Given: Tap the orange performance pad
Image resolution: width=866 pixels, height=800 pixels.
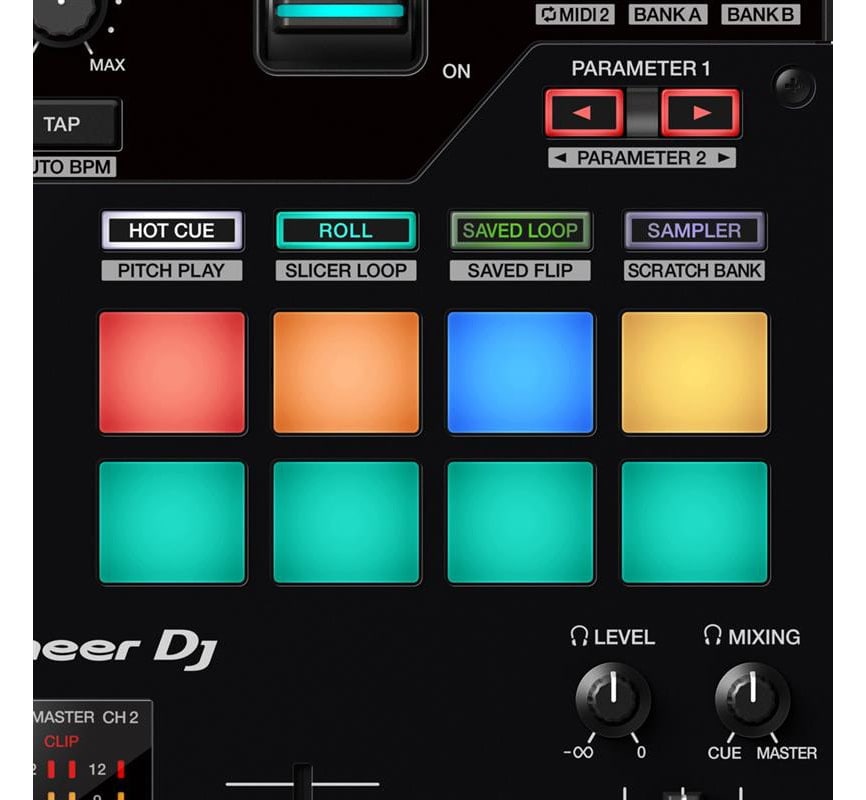Looking at the screenshot, I should tap(345, 372).
